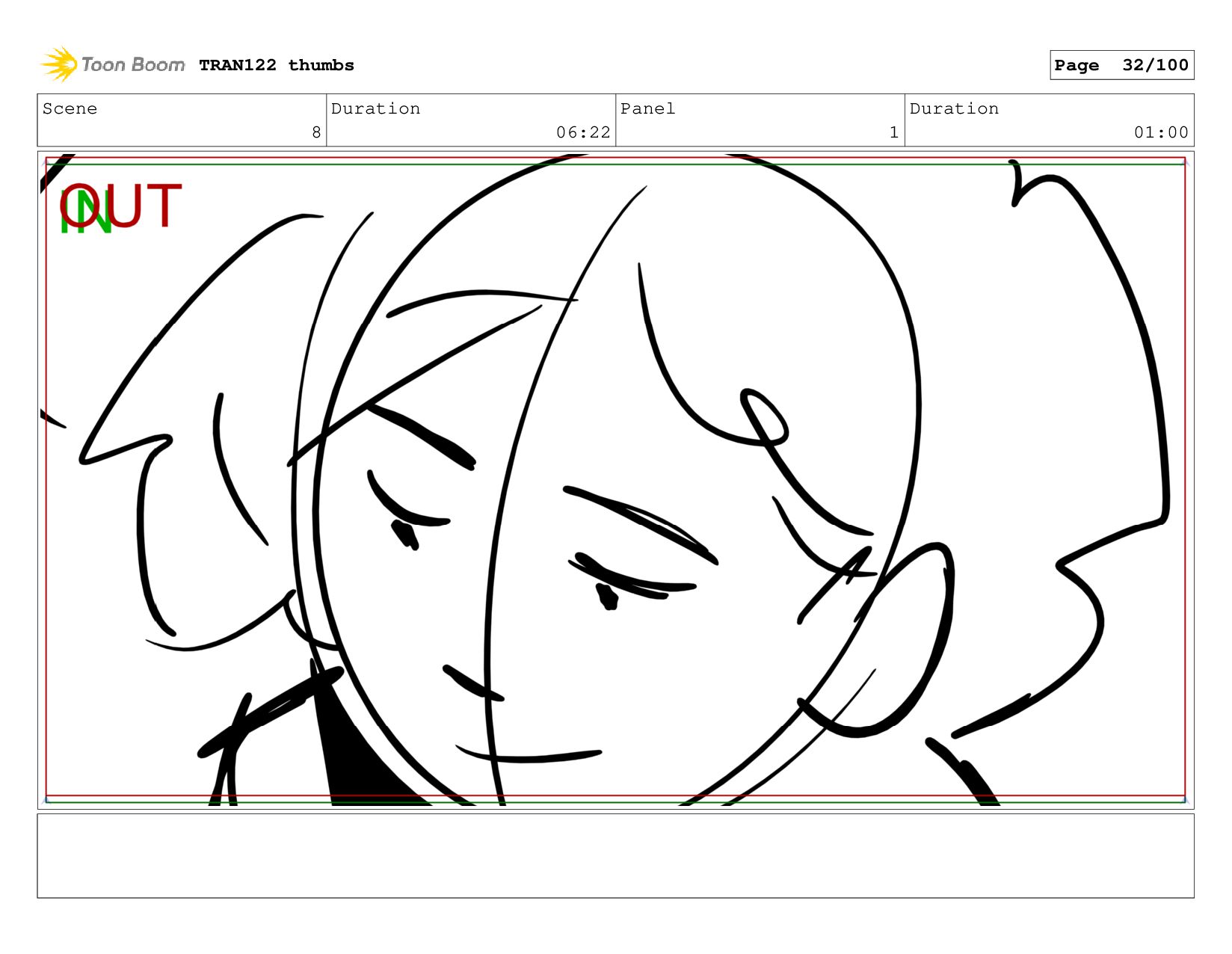
Task: Click the empty notes box below the panel
Action: point(615,856)
